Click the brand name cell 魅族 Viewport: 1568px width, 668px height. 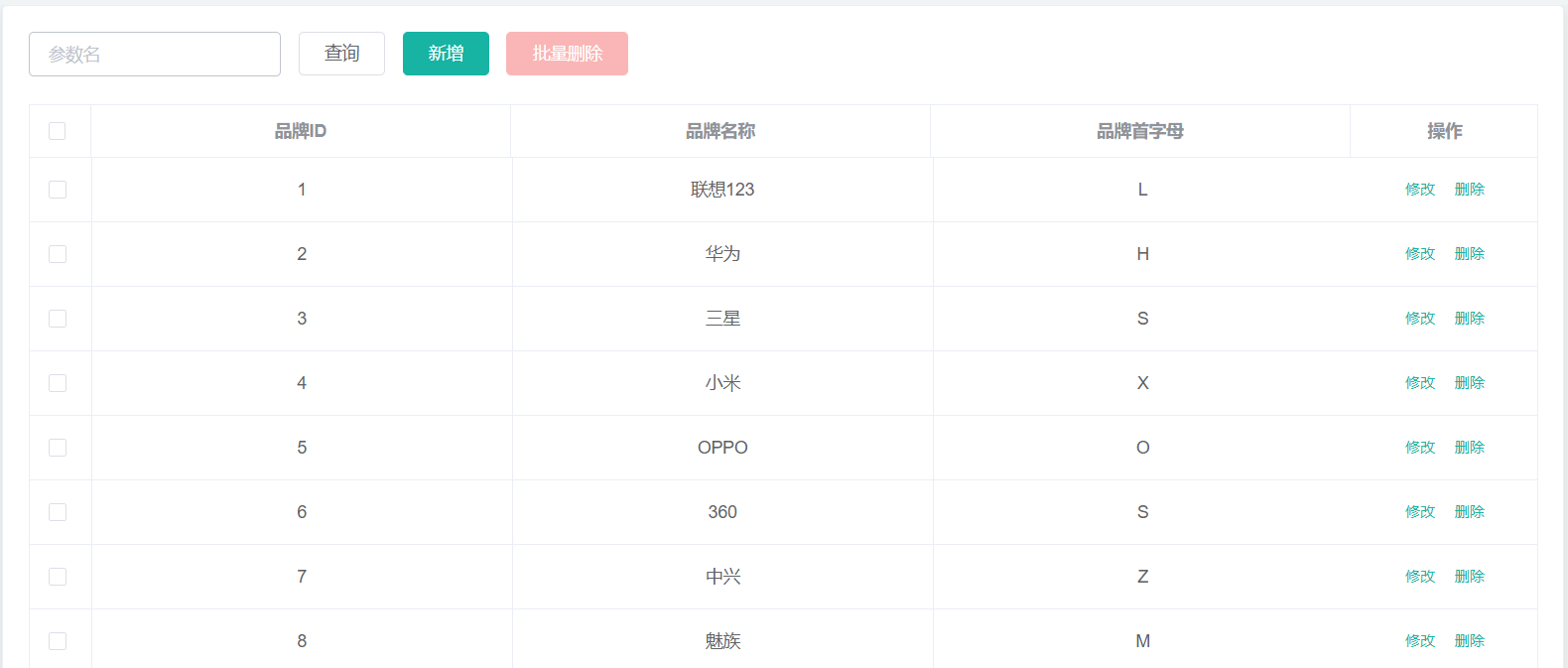722,640
